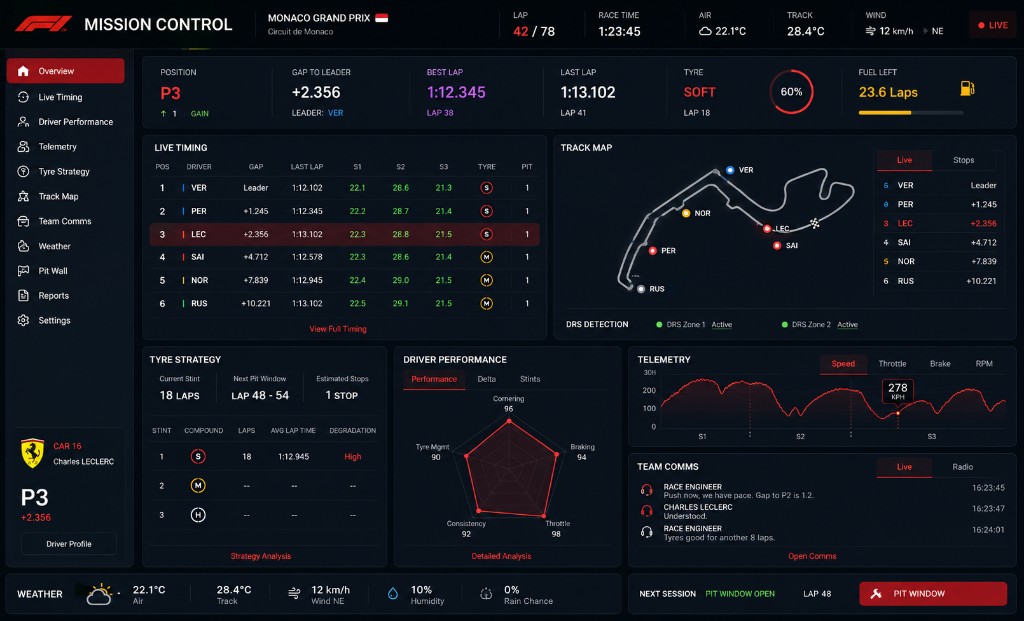Screen dimensions: 1024x621
Task: Click the PIT WINDOW OPEN status text
Action: click(x=740, y=594)
